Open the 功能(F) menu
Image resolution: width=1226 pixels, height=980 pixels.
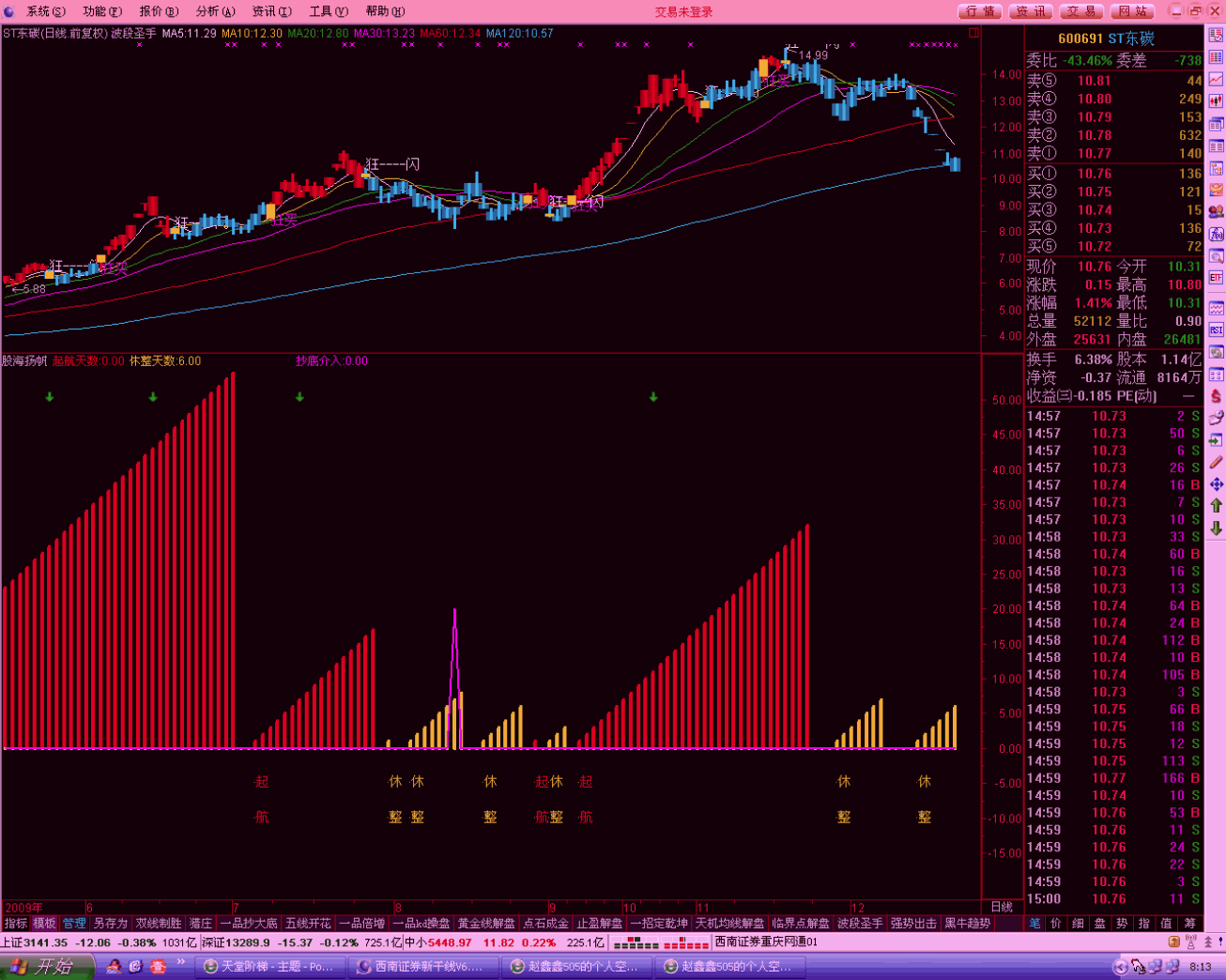point(102,11)
